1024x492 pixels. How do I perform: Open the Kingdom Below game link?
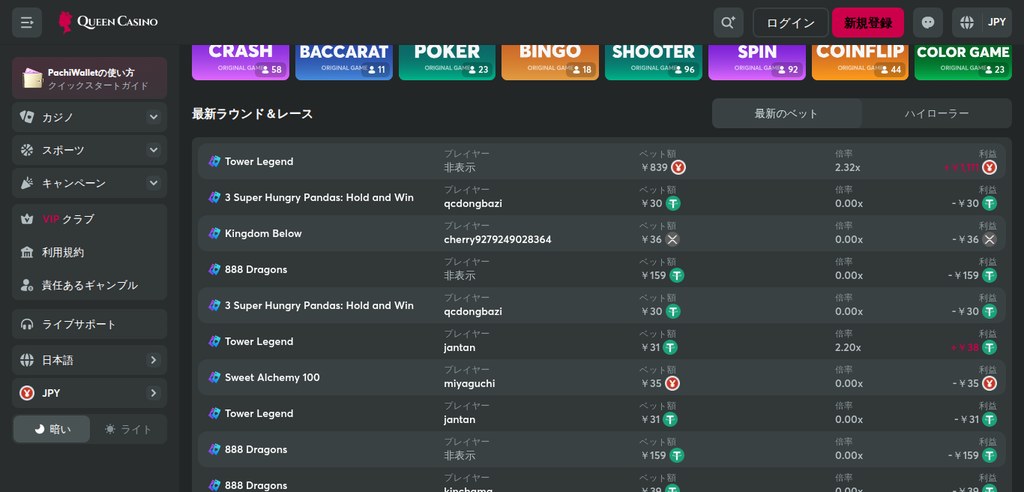263,233
